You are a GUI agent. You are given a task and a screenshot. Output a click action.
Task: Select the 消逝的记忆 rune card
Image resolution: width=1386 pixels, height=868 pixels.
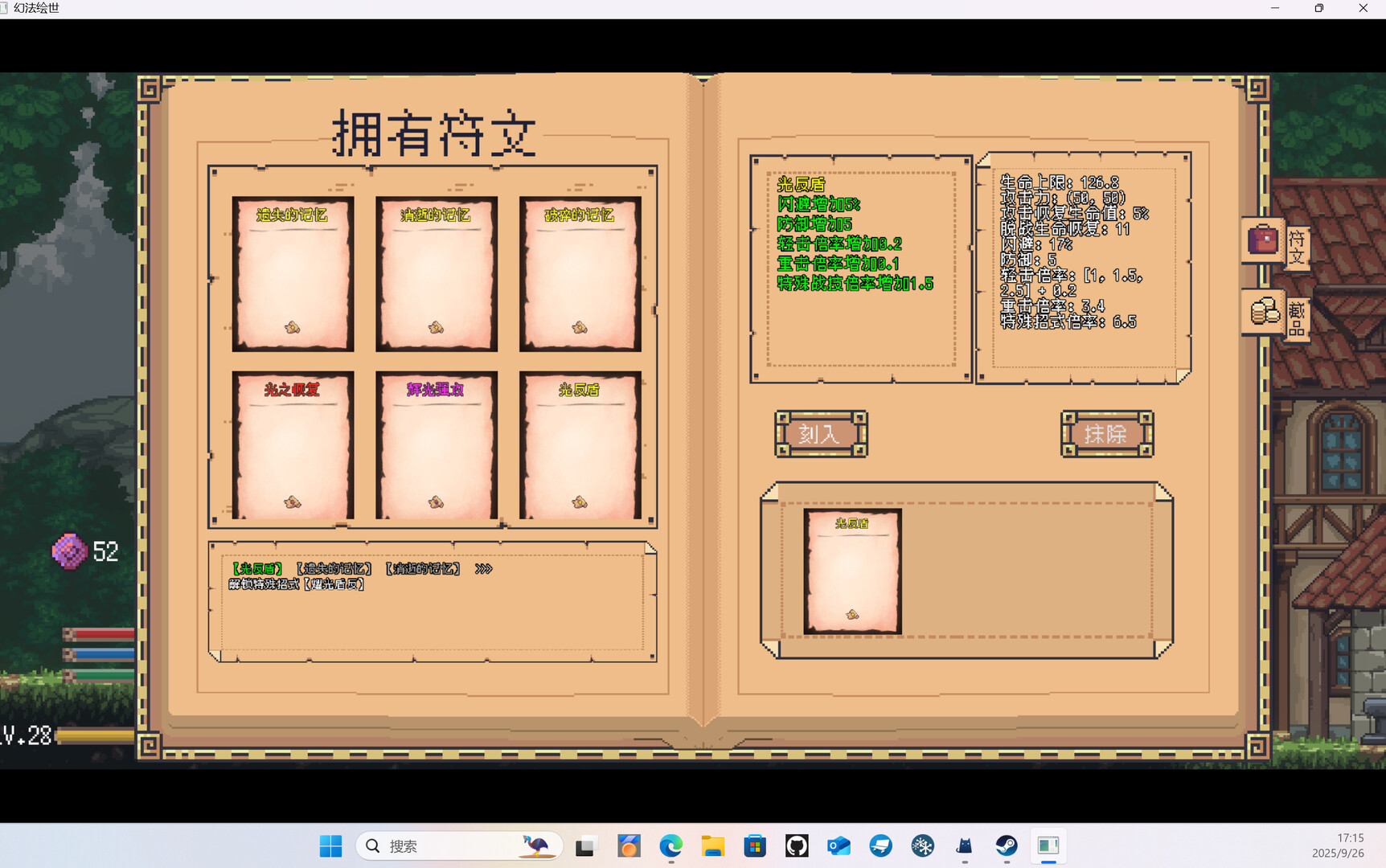tap(436, 274)
